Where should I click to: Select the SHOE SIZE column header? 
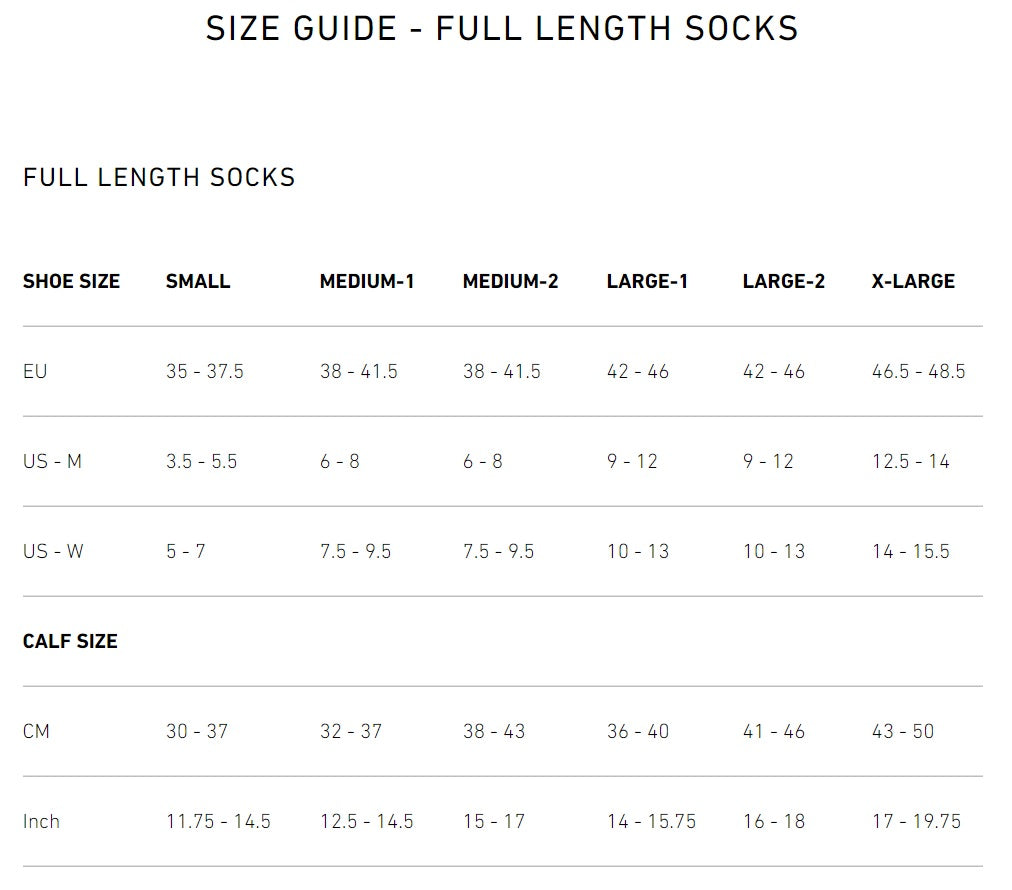click(x=71, y=281)
